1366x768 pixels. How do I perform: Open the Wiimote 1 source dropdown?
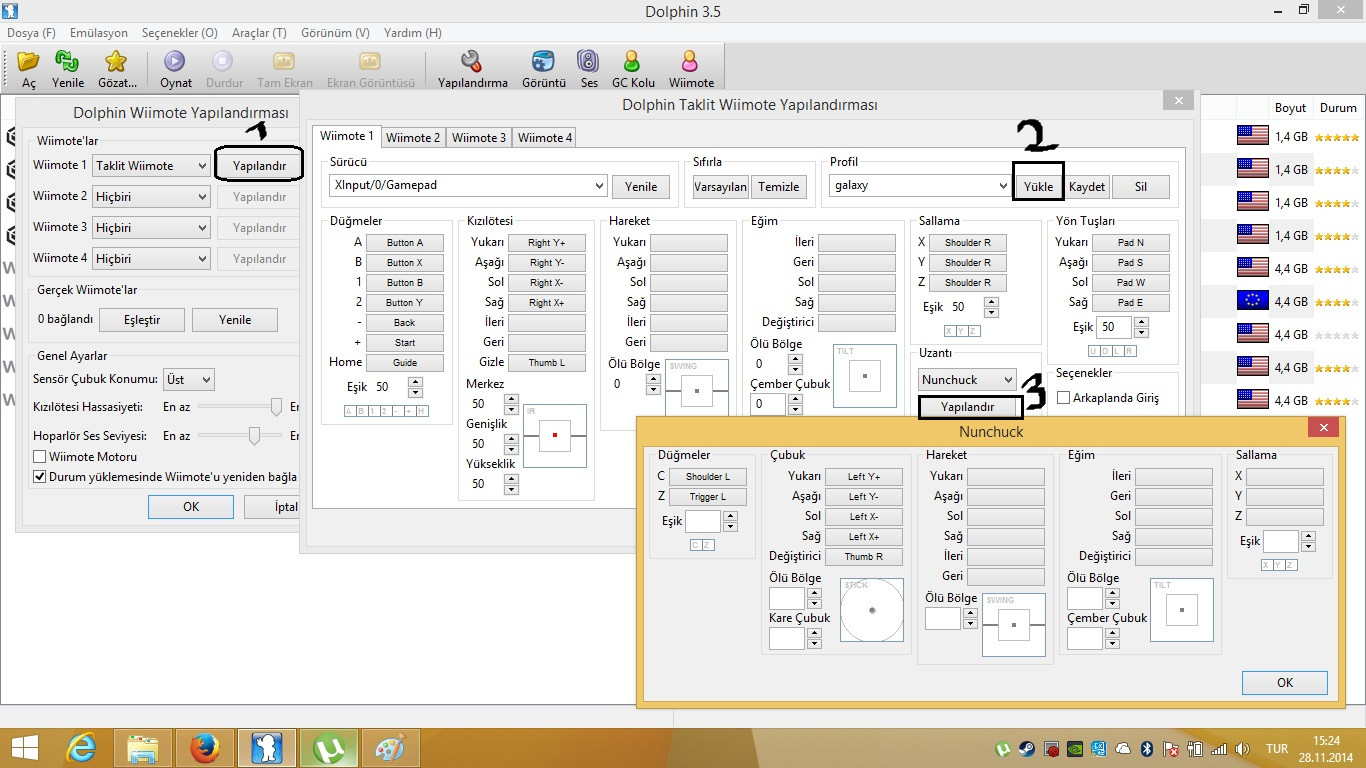(x=151, y=166)
